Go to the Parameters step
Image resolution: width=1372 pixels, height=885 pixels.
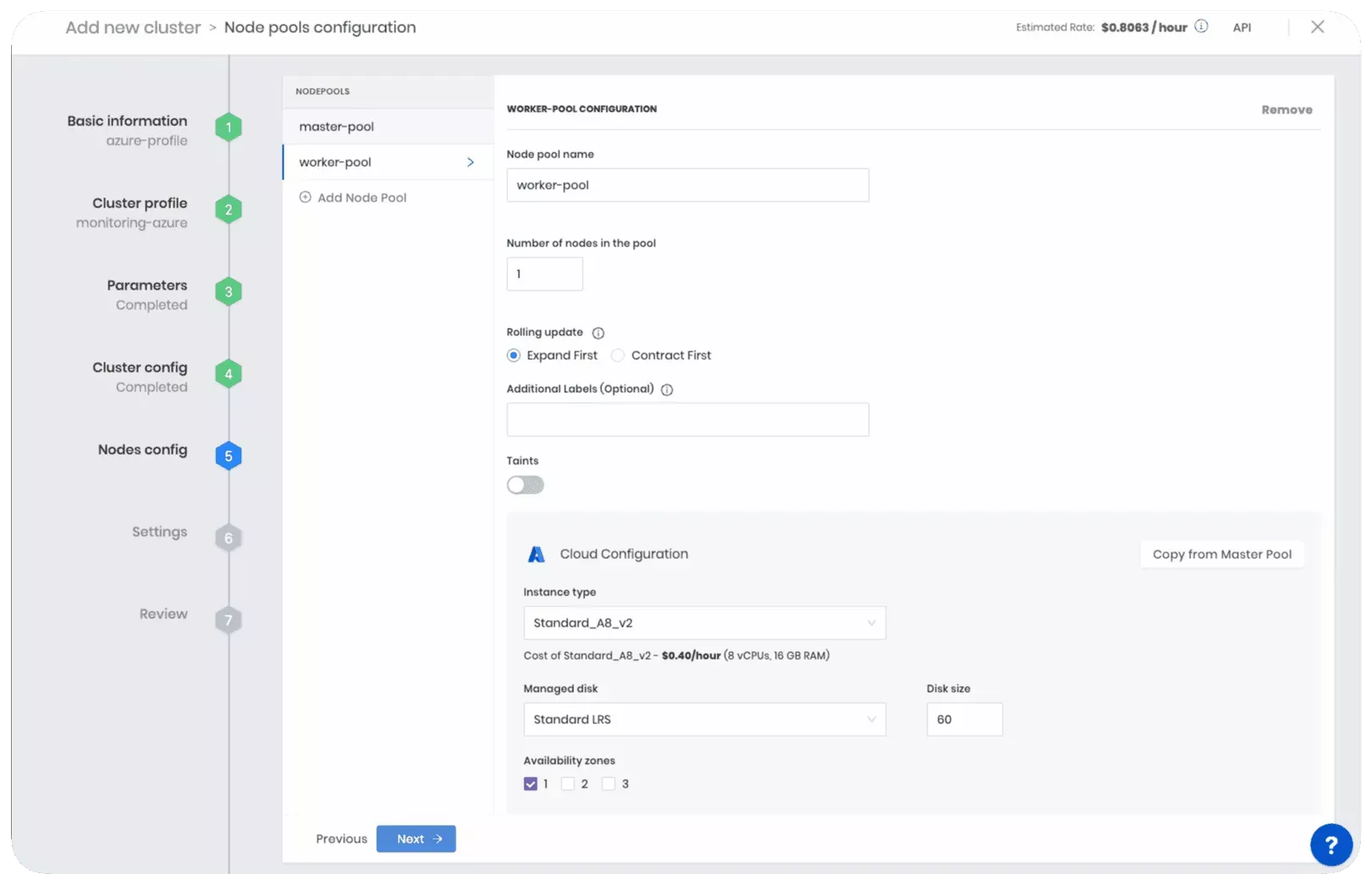(x=147, y=285)
